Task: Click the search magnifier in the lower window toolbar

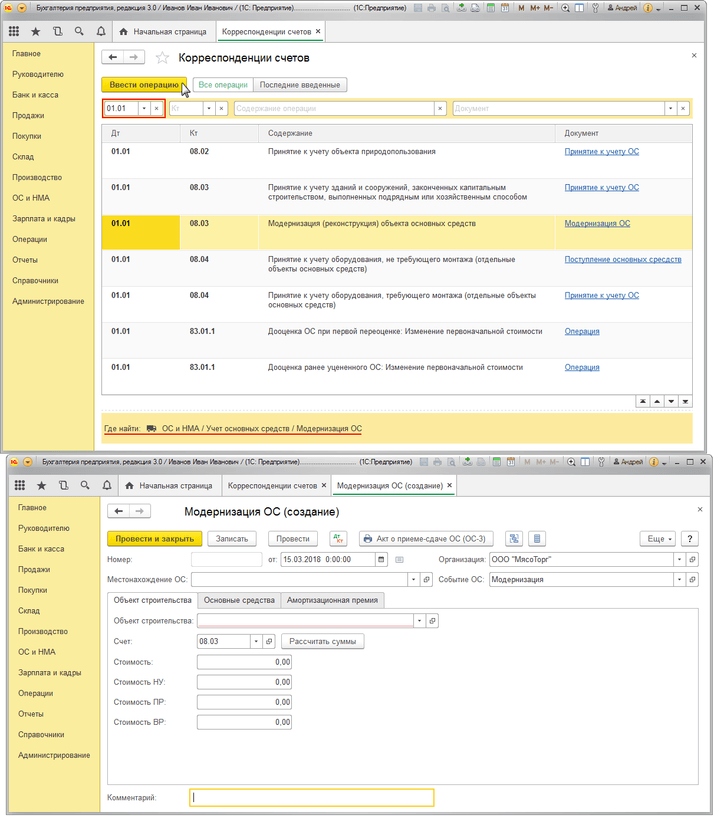Action: point(87,485)
